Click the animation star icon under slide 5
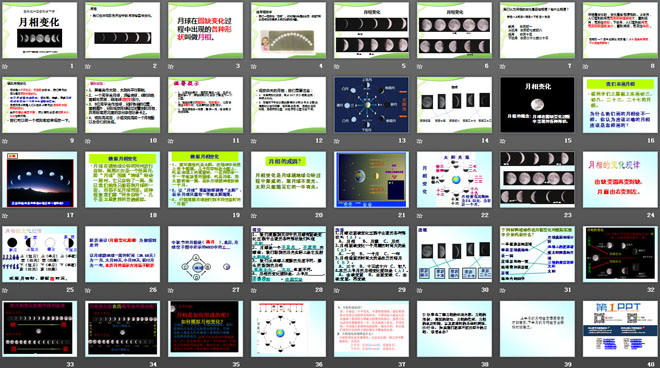Image resolution: width=660 pixels, height=368 pixels. click(337, 67)
